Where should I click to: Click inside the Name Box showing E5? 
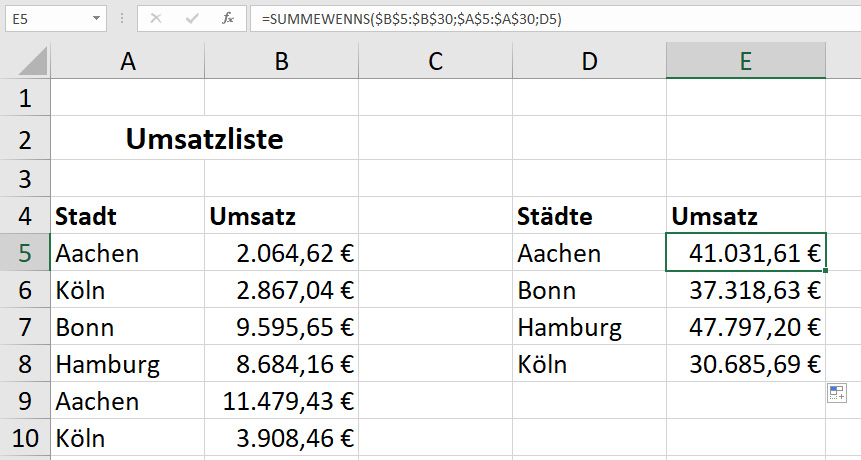(48, 19)
